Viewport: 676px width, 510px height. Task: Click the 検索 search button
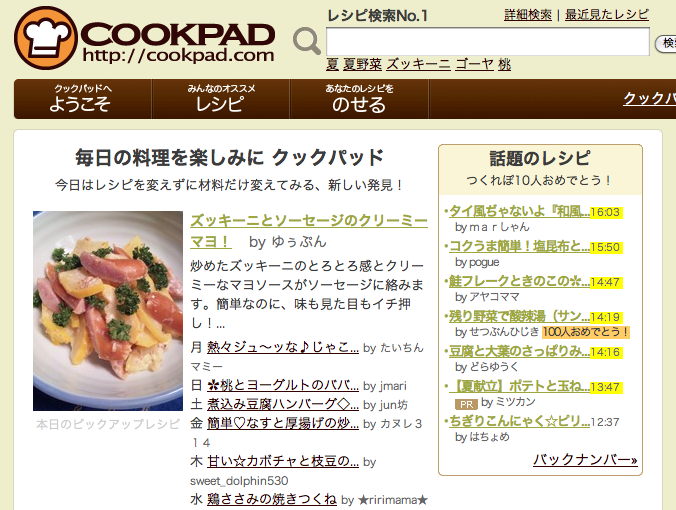(x=666, y=43)
